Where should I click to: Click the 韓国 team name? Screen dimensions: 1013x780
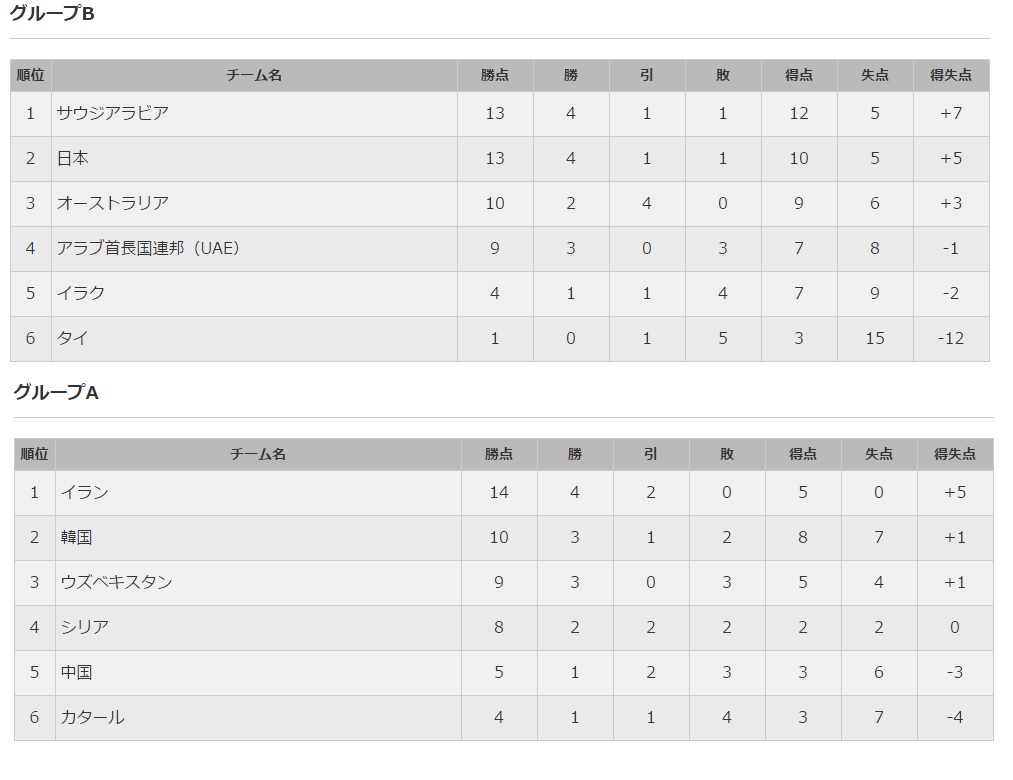77,537
